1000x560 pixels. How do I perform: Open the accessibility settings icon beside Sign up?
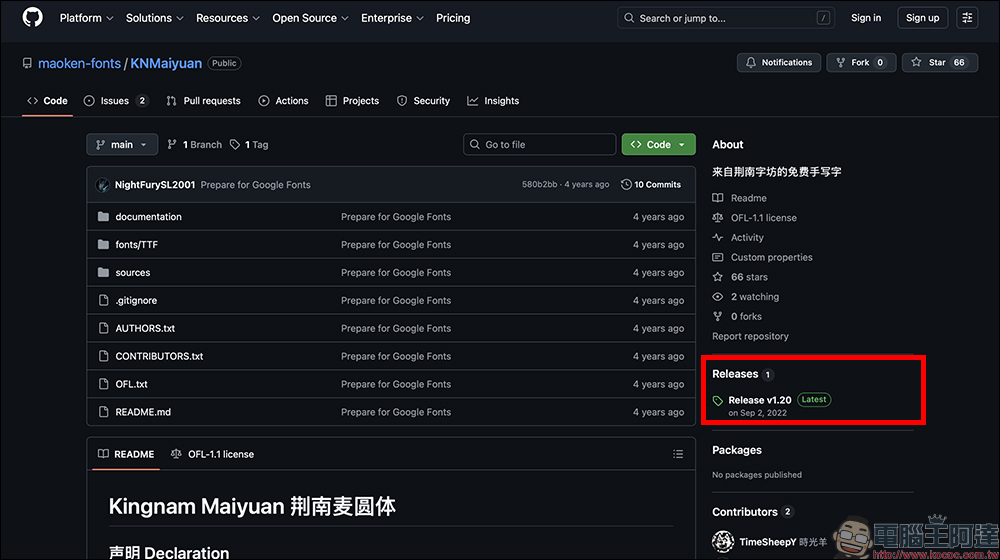[x=967, y=18]
